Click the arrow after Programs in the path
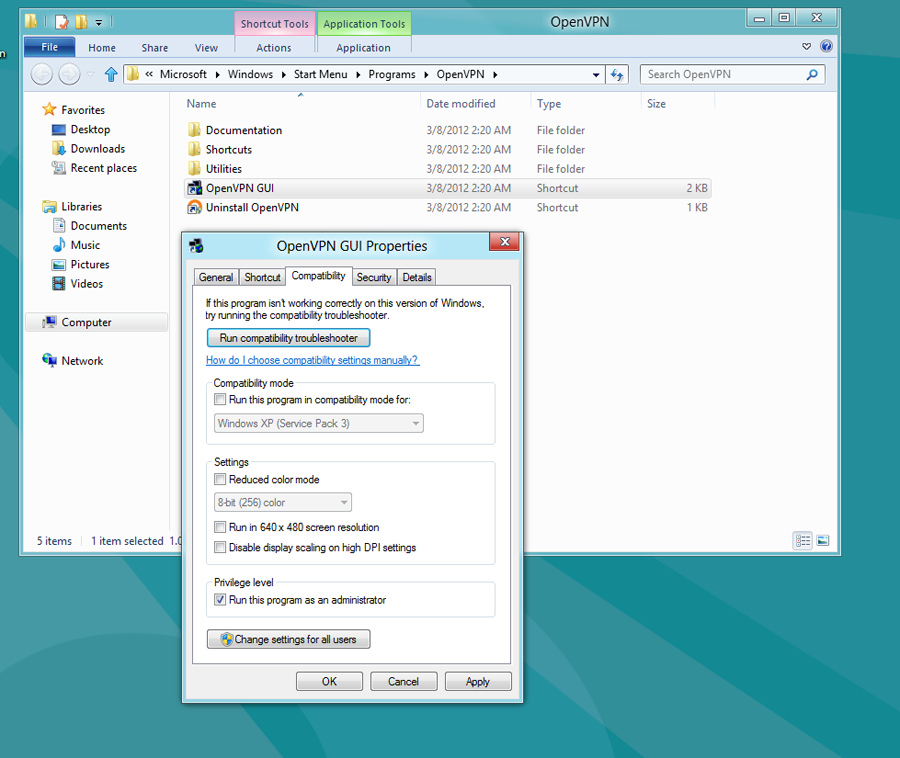 [x=426, y=75]
